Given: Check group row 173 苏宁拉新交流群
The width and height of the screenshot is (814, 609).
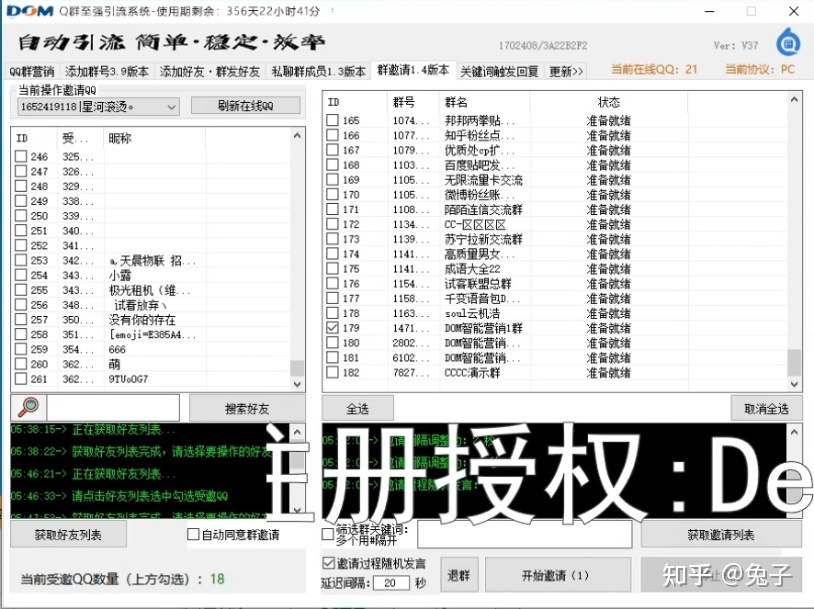Looking at the screenshot, I should [333, 239].
